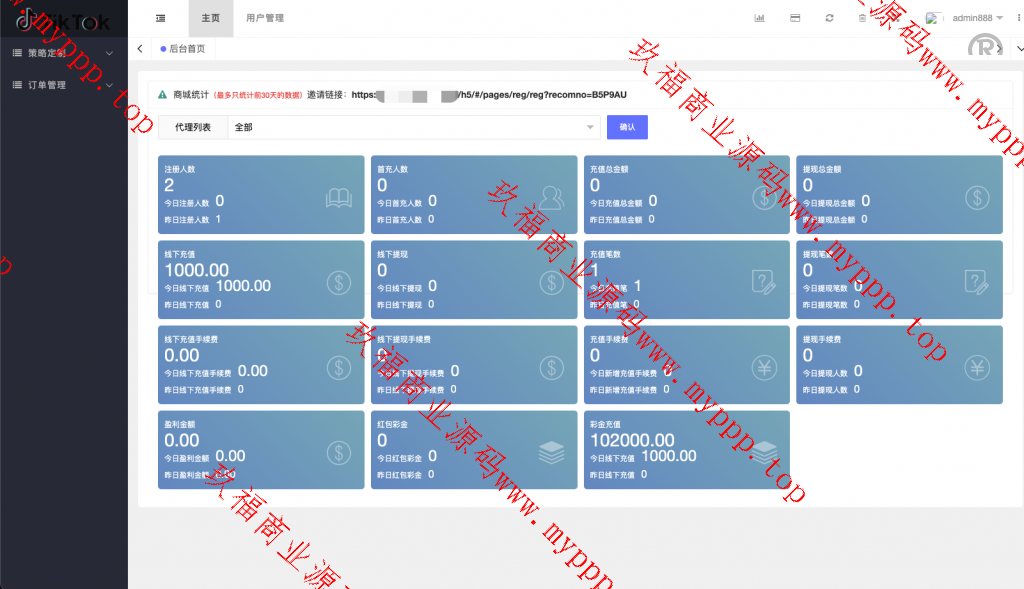1024x589 pixels.
Task: Click the TikTok logo in the sidebar
Action: [x=62, y=20]
